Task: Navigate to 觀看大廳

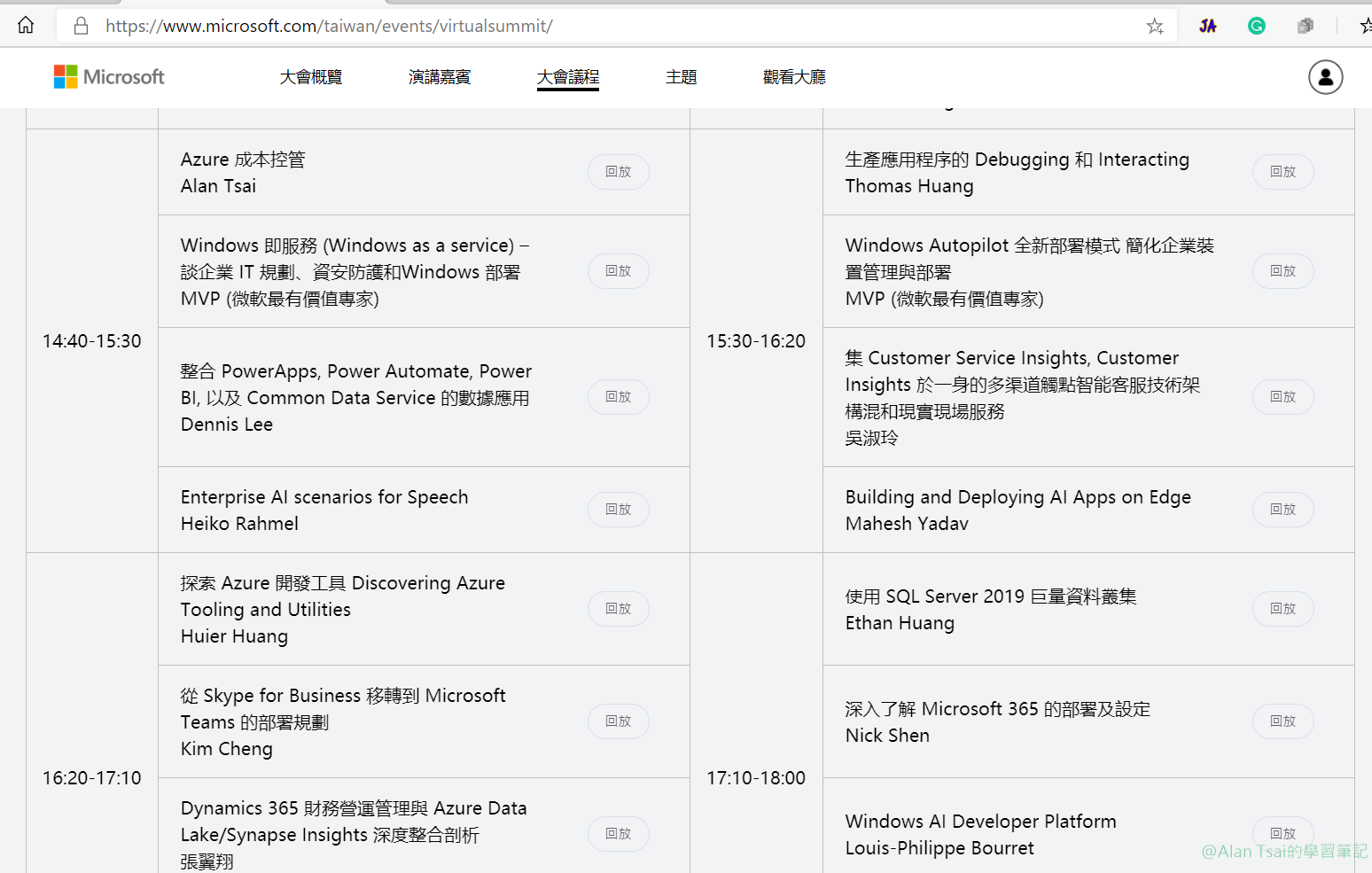Action: 794,77
